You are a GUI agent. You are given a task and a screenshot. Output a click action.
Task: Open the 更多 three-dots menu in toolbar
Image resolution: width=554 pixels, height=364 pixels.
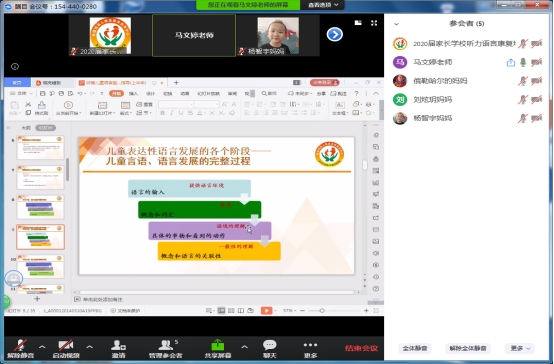click(310, 345)
